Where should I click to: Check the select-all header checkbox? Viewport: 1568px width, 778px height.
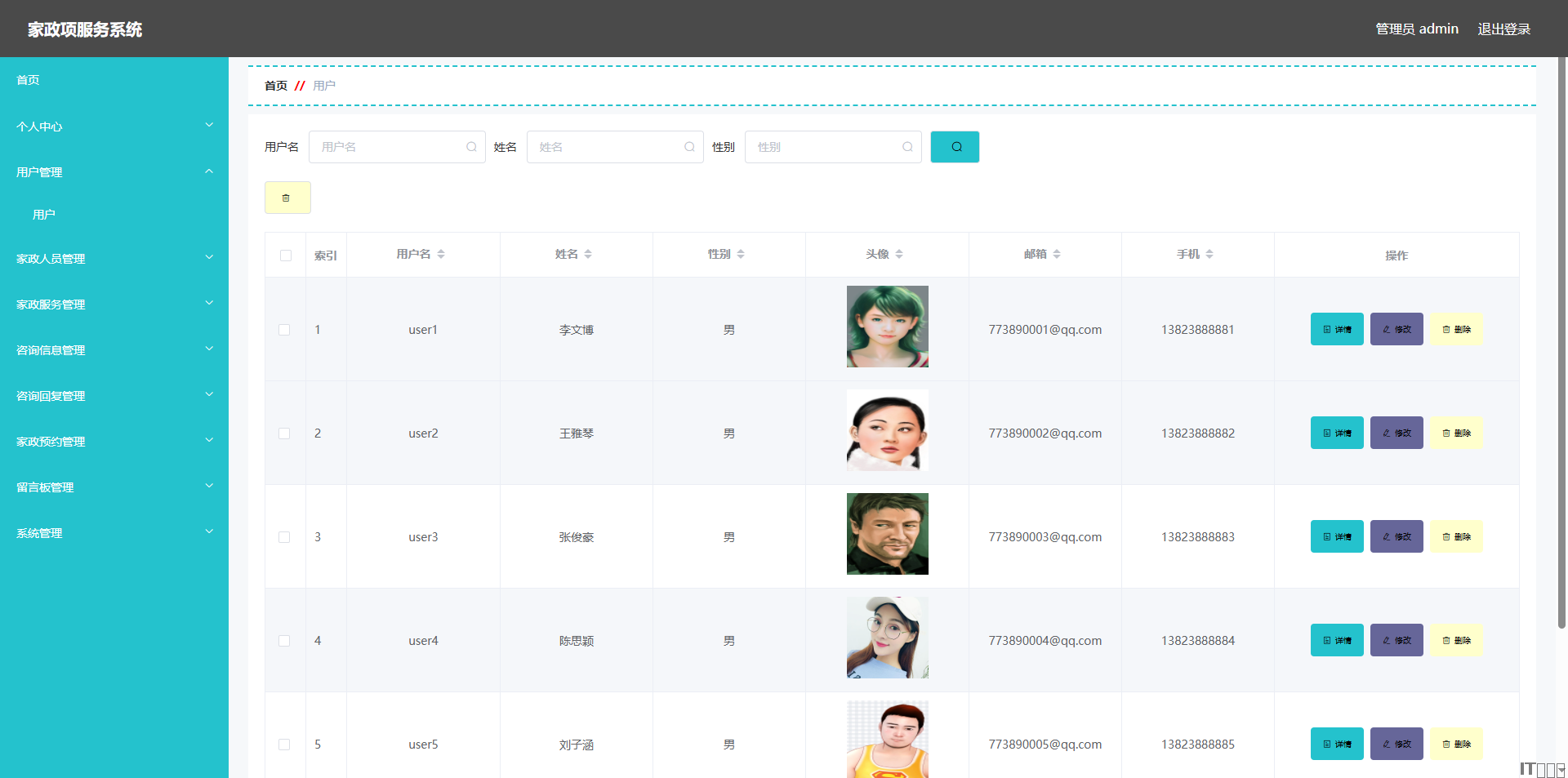coord(285,256)
